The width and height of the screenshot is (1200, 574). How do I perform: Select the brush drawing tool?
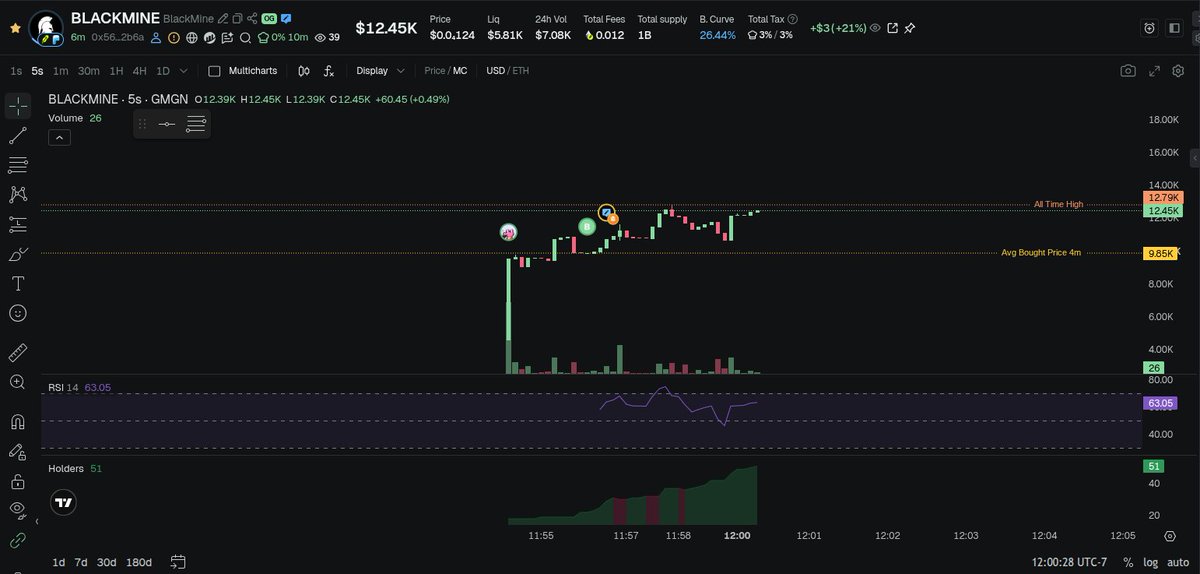coord(18,254)
